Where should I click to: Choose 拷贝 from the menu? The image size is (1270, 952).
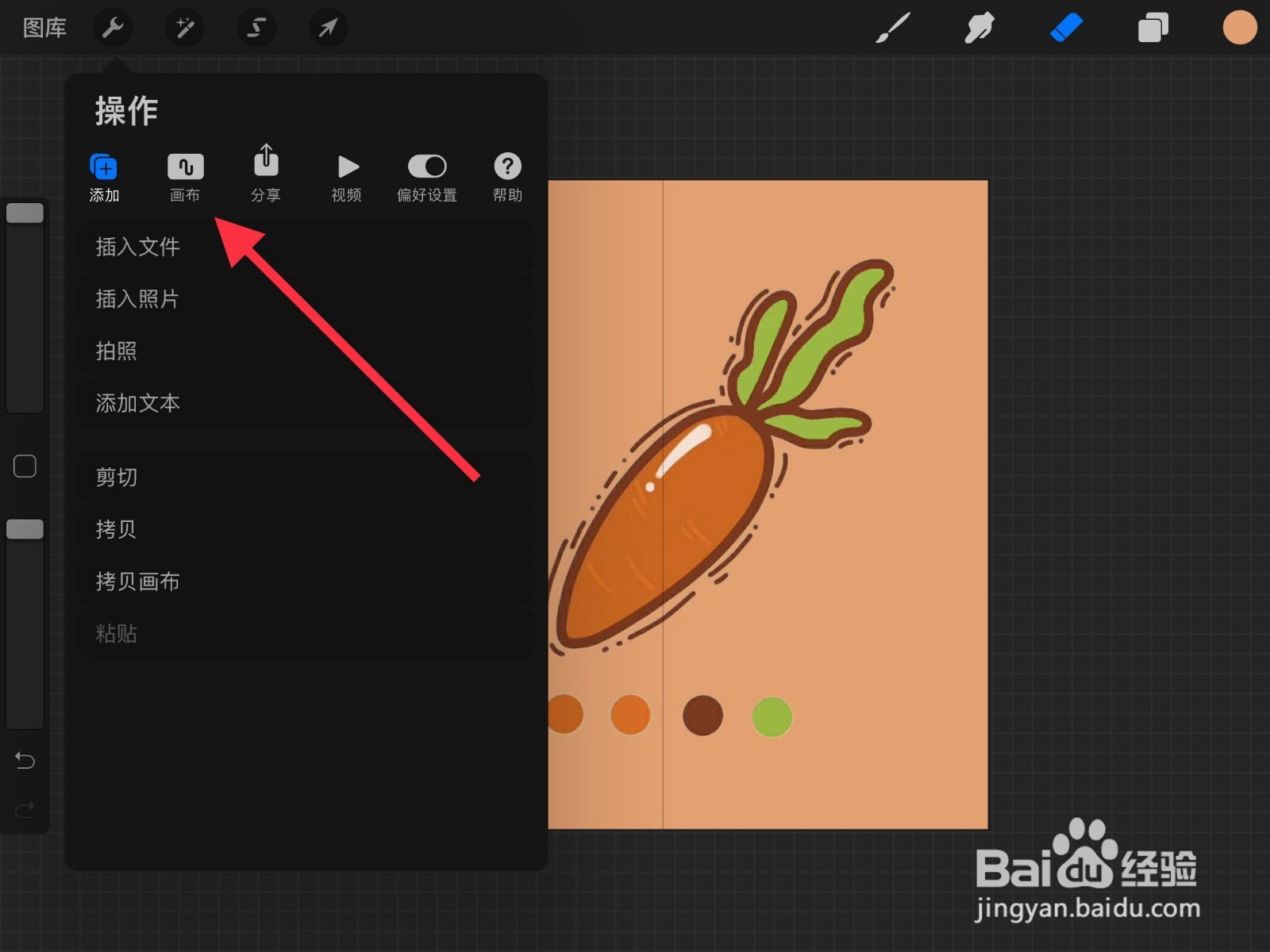click(x=306, y=529)
